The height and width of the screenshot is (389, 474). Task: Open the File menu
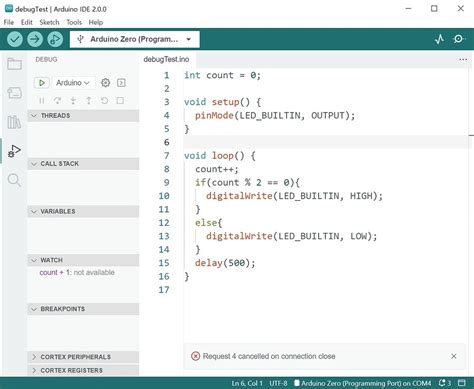point(9,22)
